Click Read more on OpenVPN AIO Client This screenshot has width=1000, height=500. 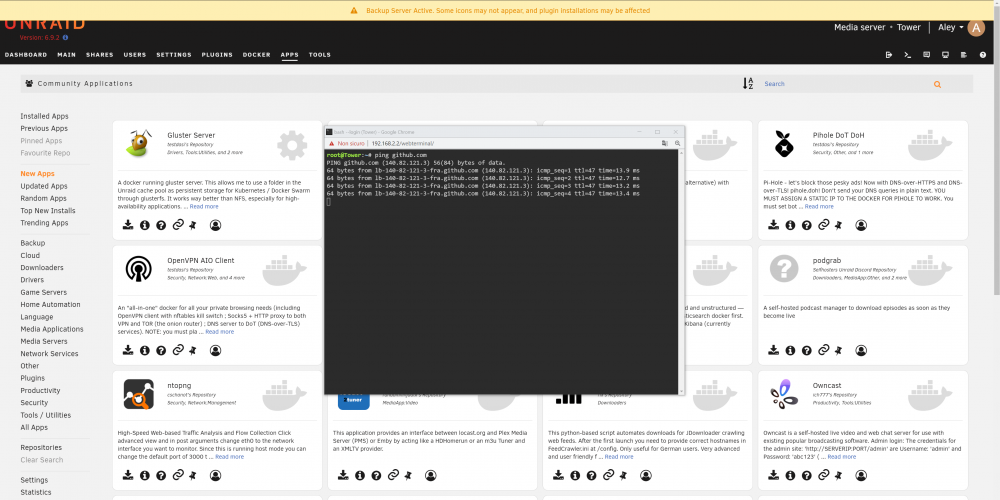[219, 332]
